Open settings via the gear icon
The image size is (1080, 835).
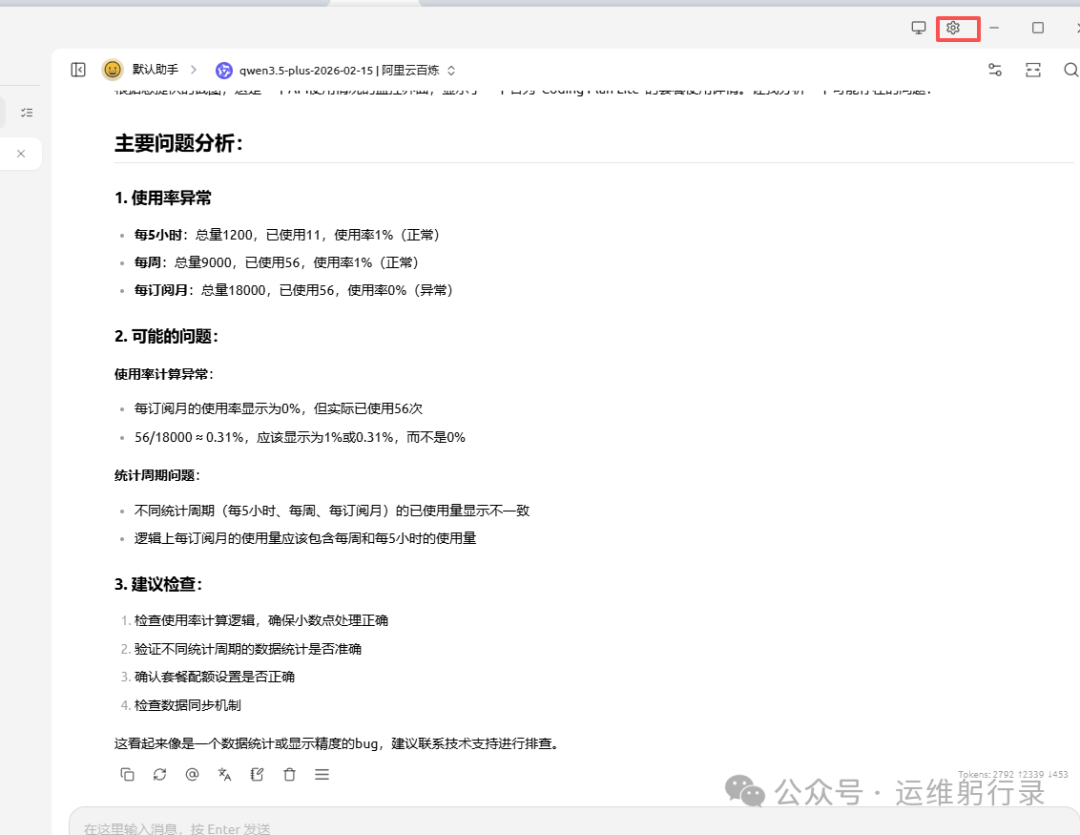(x=952, y=28)
